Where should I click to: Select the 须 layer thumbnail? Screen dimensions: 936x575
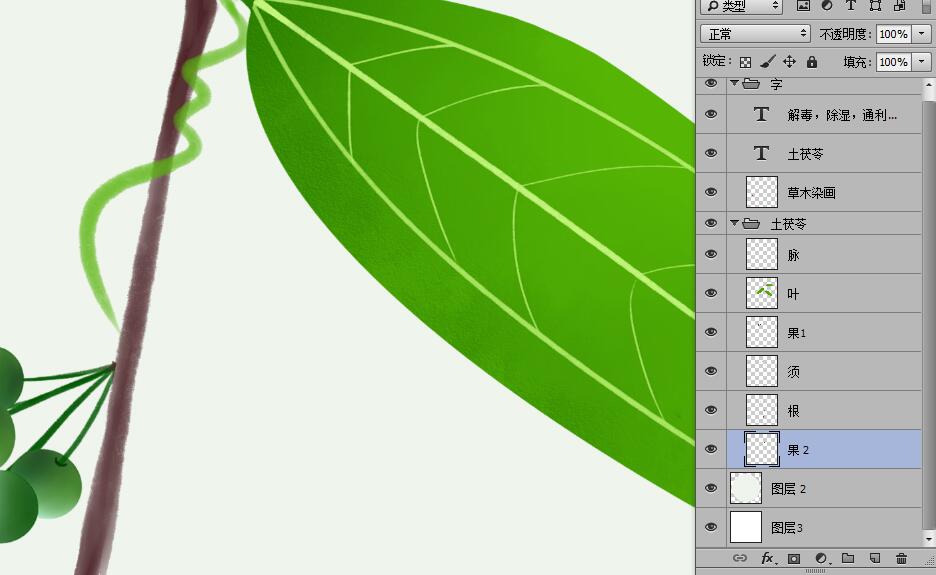[x=762, y=371]
